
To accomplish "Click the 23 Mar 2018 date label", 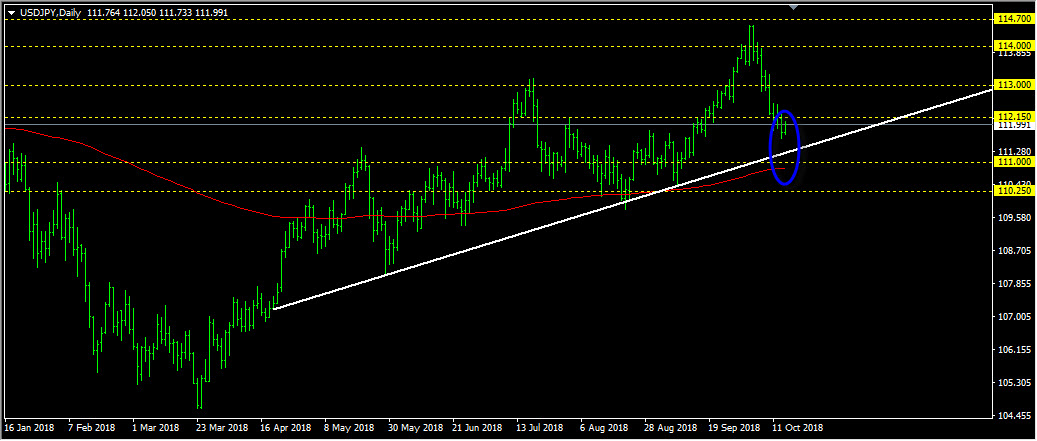I will (222, 427).
